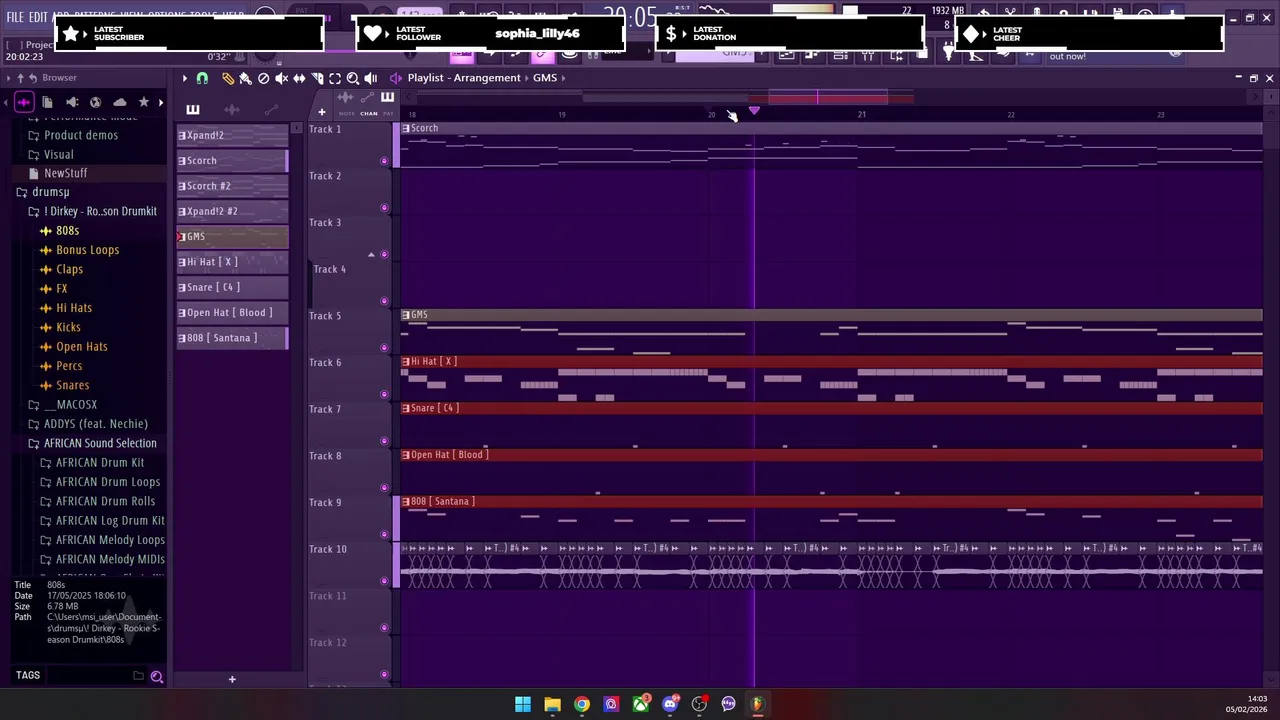The height and width of the screenshot is (720, 1280).
Task: Open browser plugin speaker tab
Action: click(72, 102)
